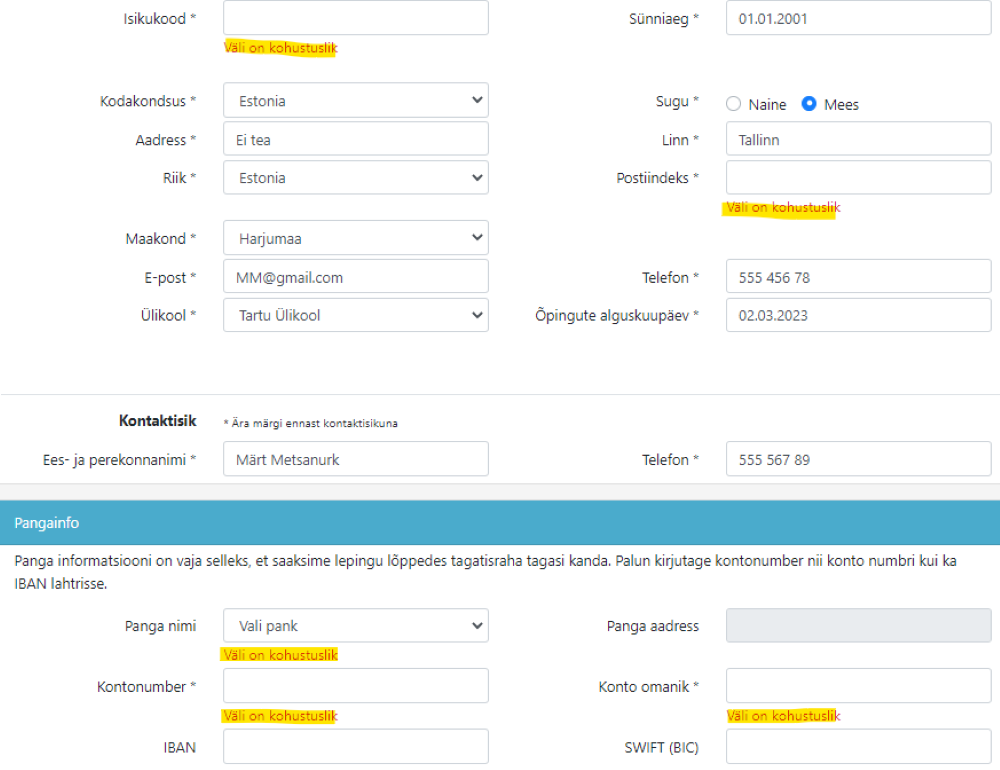Click the Kontonumber input field
This screenshot has height=770, width=1000.
tap(355, 686)
